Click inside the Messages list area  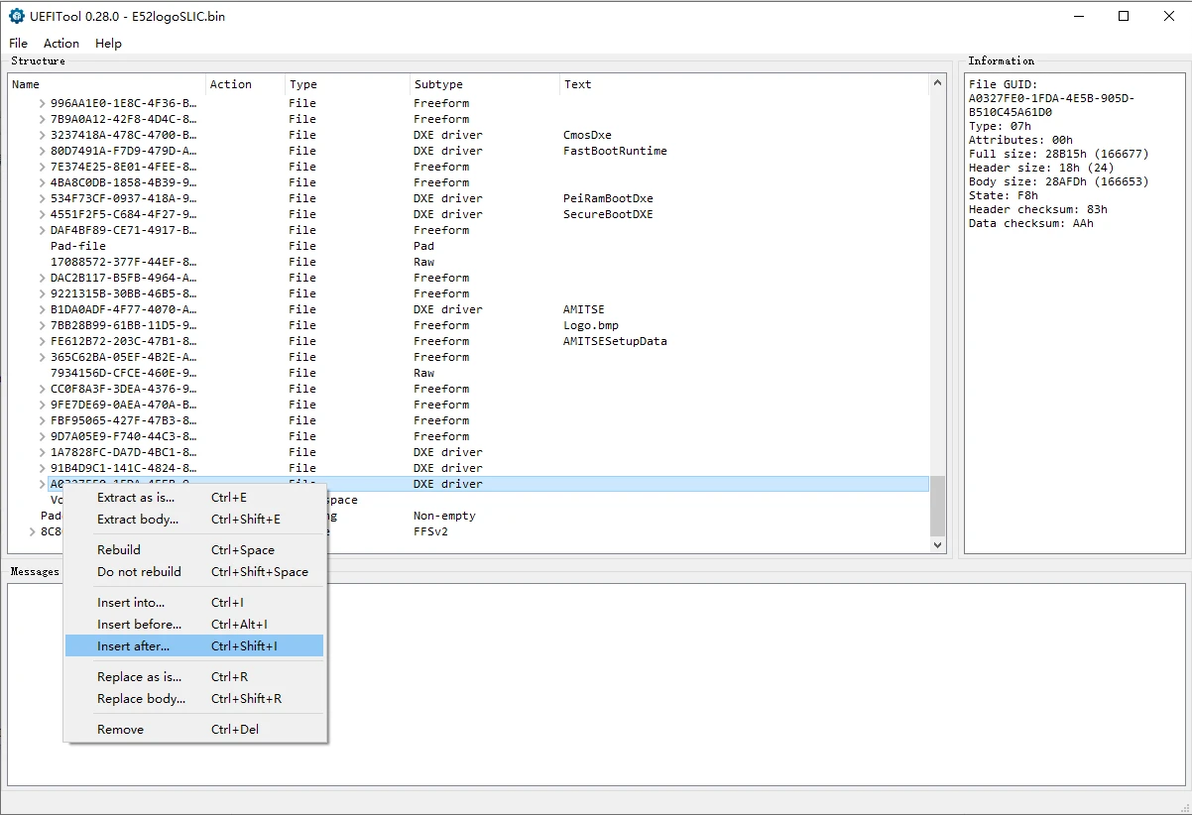coord(597,684)
